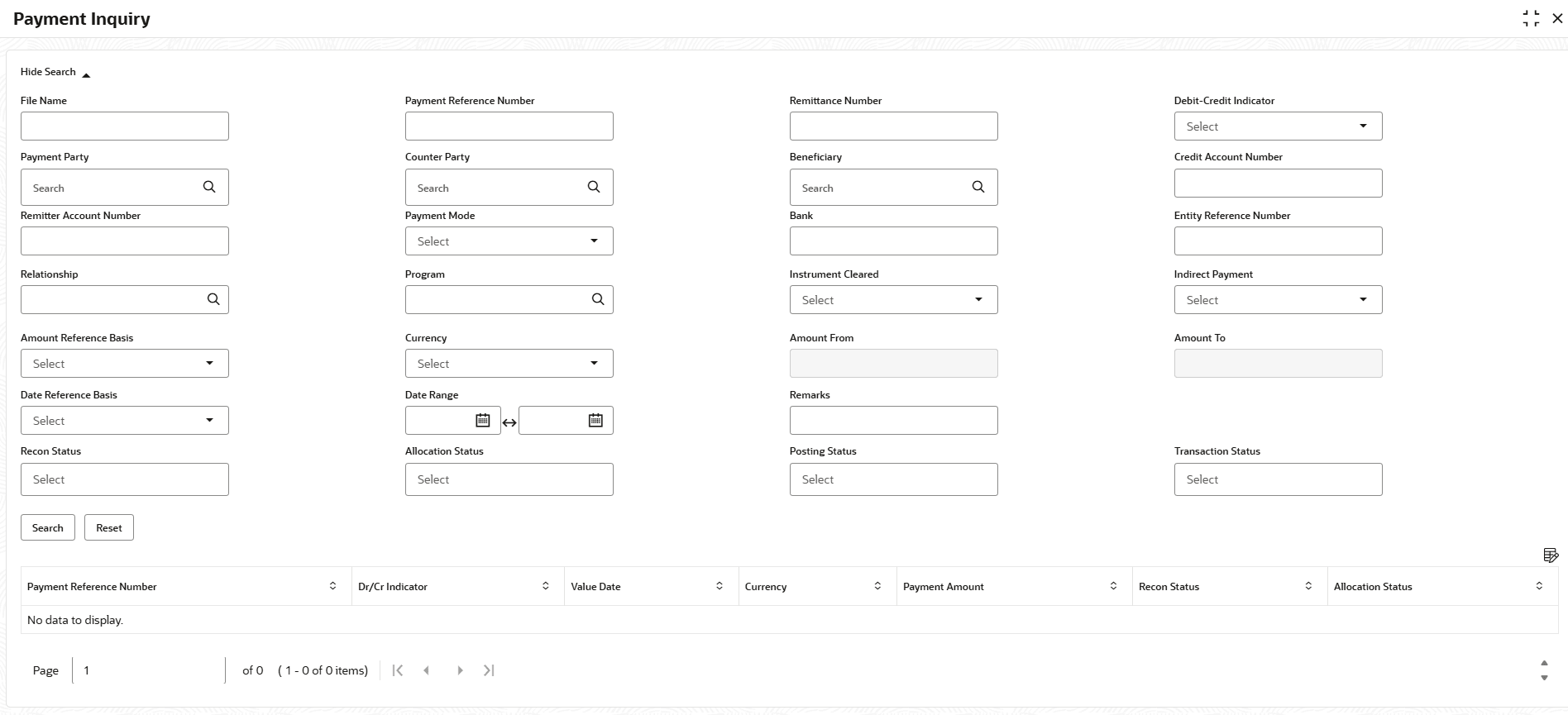Click the Beneficiary search magnifier icon
The width and height of the screenshot is (1568, 715).
pyautogui.click(x=978, y=187)
